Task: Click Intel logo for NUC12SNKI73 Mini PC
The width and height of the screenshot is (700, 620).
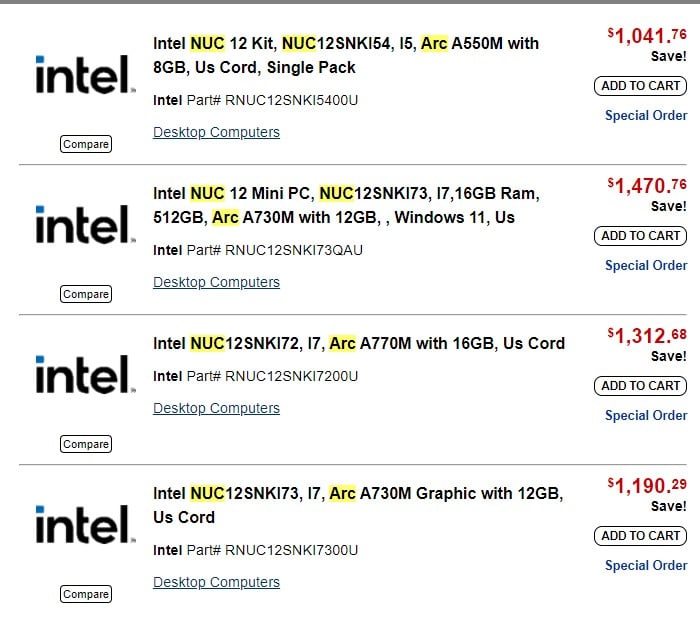Action: coord(85,225)
